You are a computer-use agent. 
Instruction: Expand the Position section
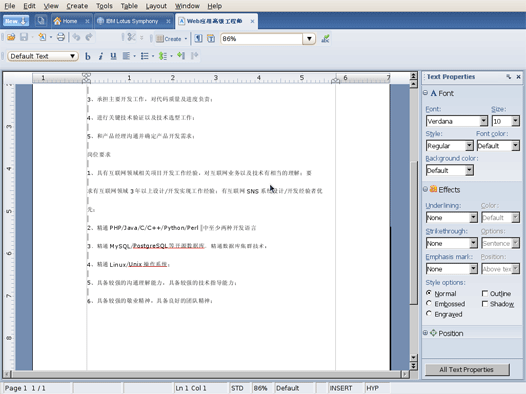tap(425, 333)
